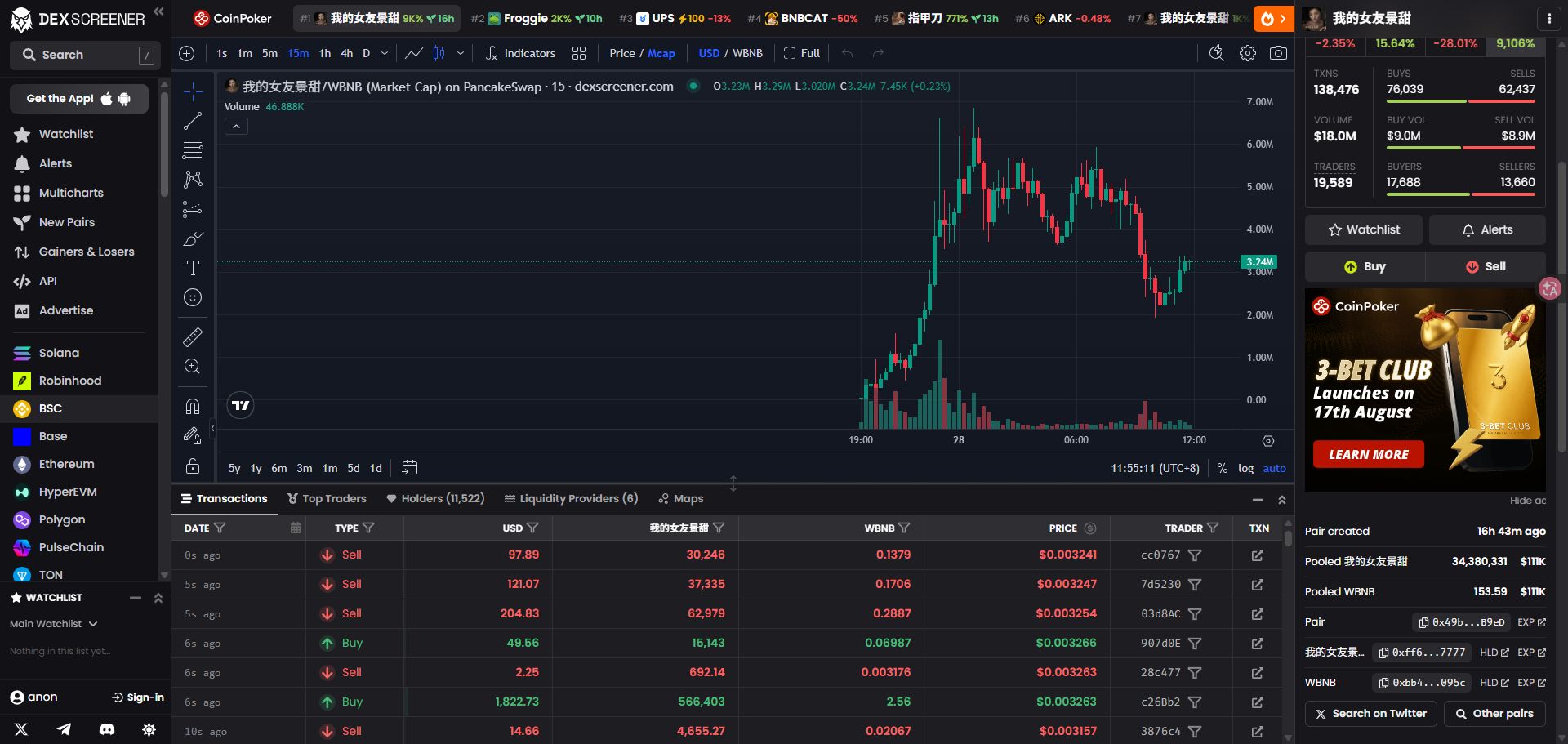Click the Get the App button

[79, 99]
